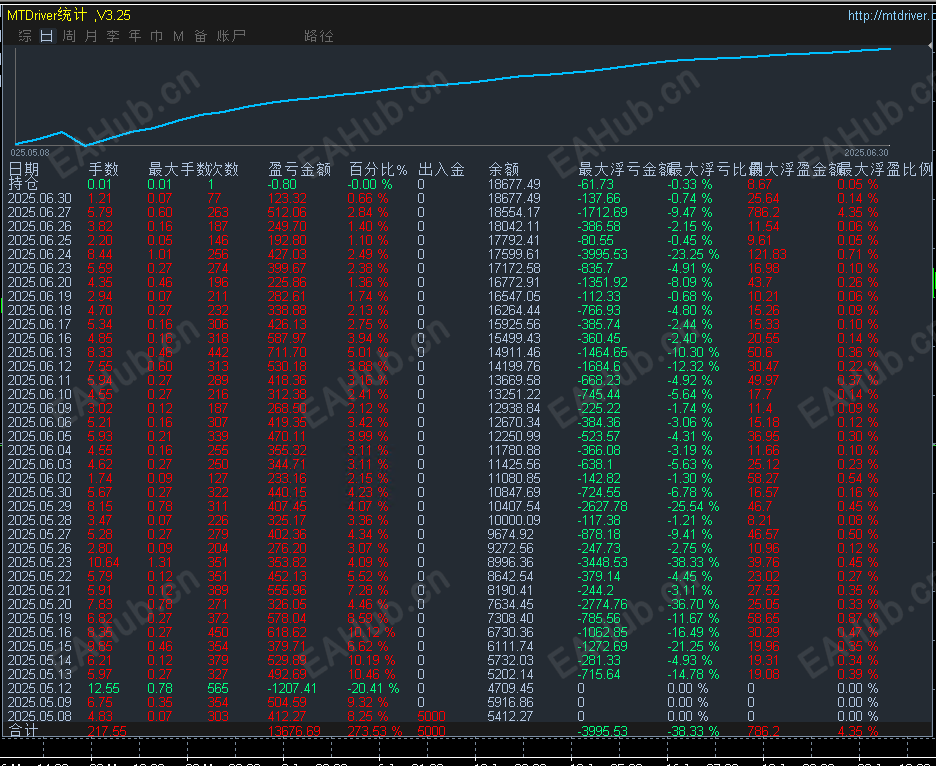Click the lots value 10.64
The height and width of the screenshot is (766, 936).
(103, 562)
